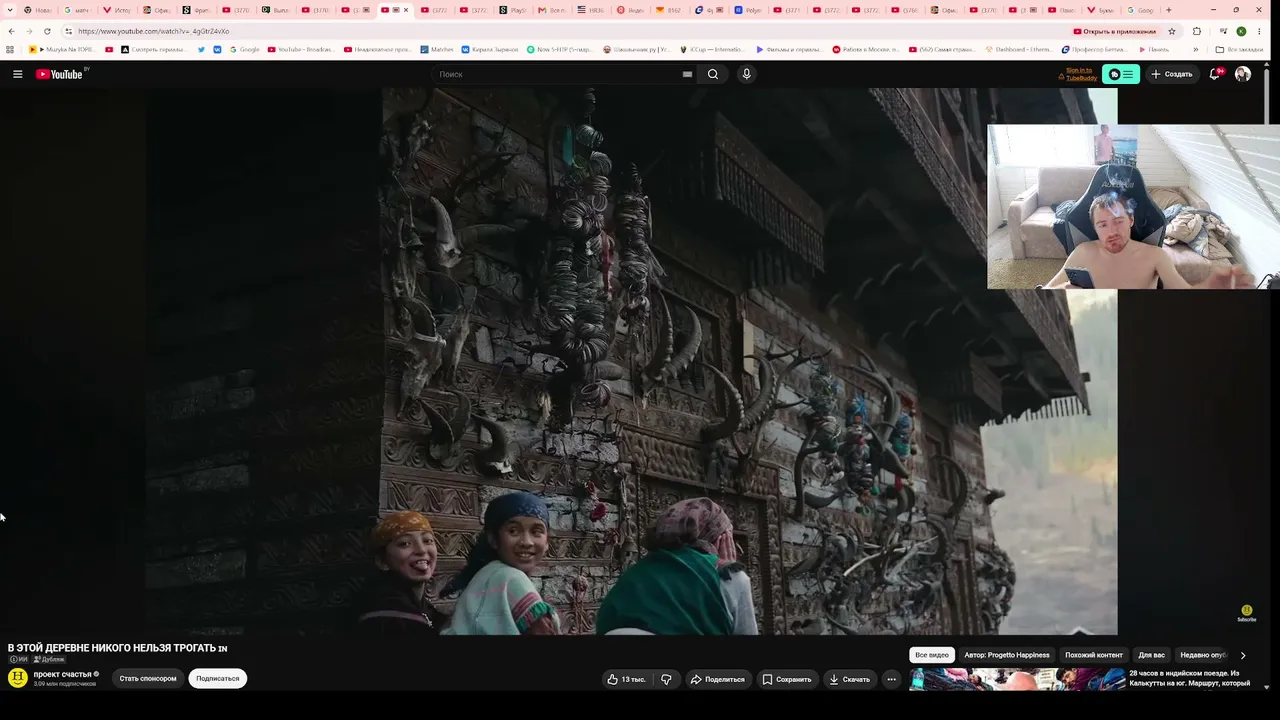The width and height of the screenshot is (1280, 720).
Task: Open the bookmarks apps grid icon
Action: click(x=11, y=49)
